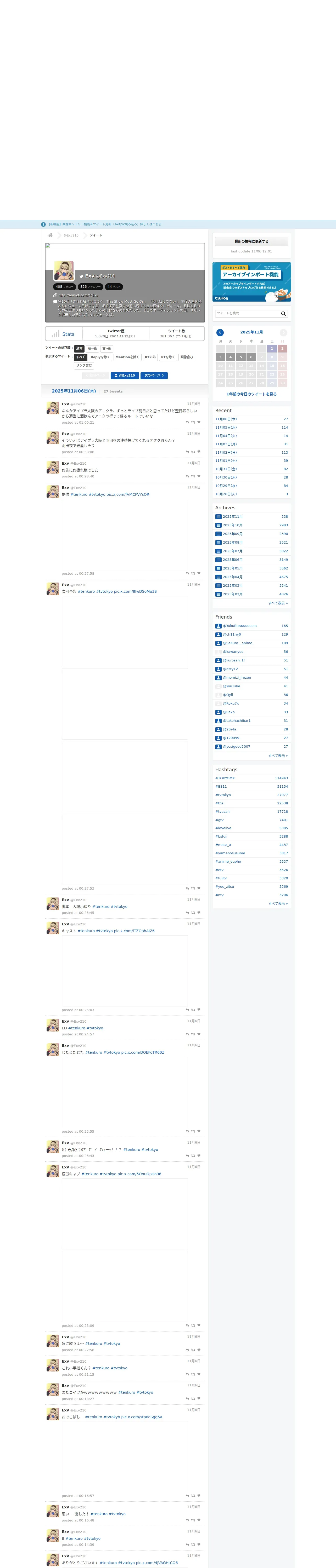Go to previous month in calendar
This screenshot has height=1568, width=336.
[220, 332]
